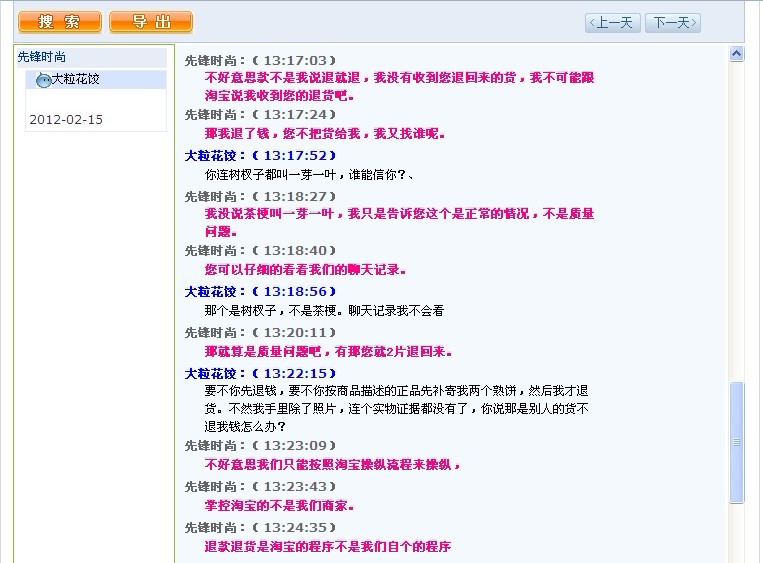Go to next day with 下一天
Image resolution: width=763 pixels, height=563 pixels.
[672, 23]
